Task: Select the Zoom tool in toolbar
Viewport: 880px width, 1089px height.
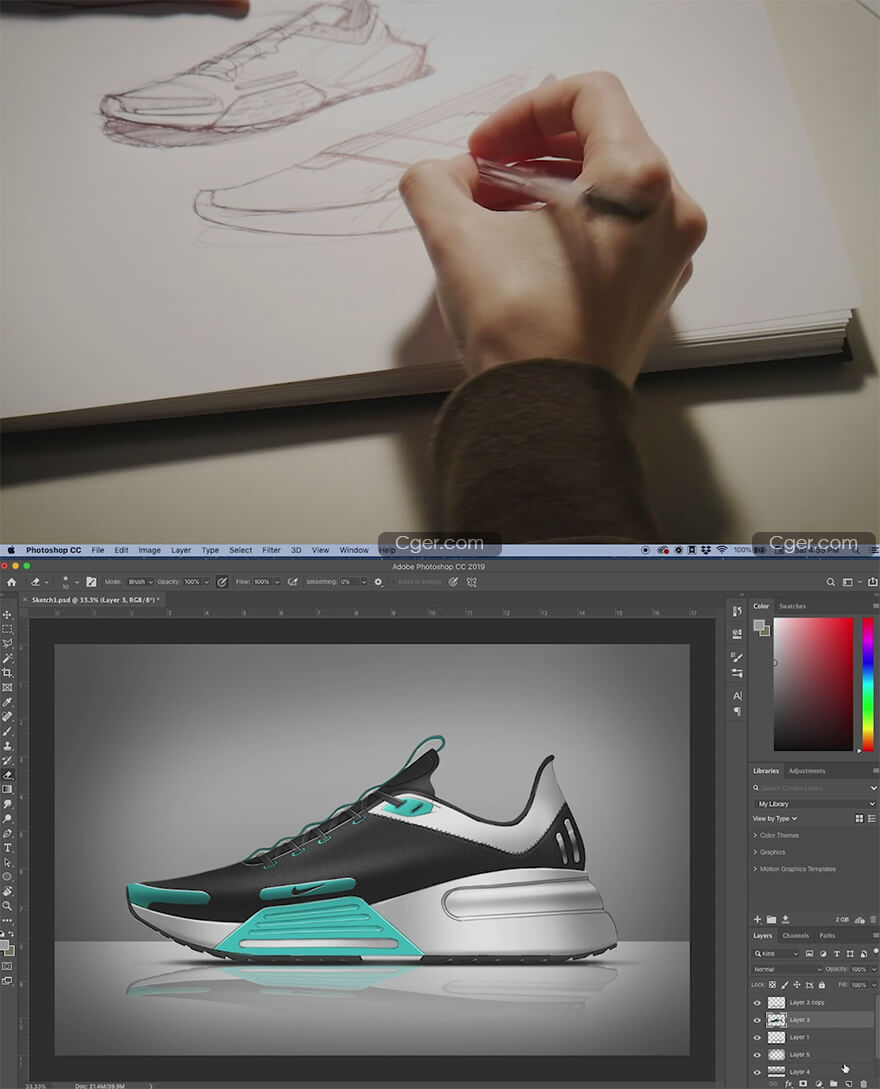Action: [x=8, y=906]
